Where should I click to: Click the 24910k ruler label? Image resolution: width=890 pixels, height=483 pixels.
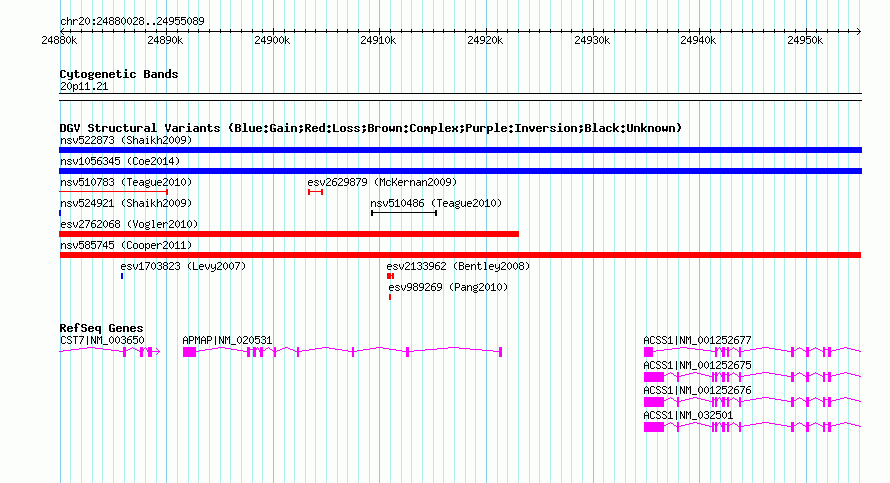(x=378, y=40)
